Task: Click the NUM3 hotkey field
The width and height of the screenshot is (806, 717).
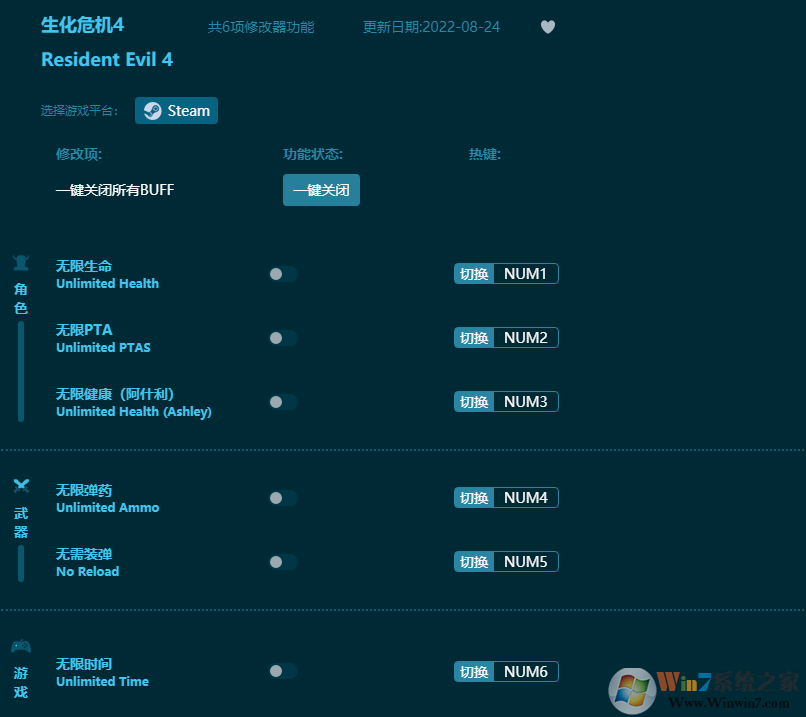Action: pos(526,402)
